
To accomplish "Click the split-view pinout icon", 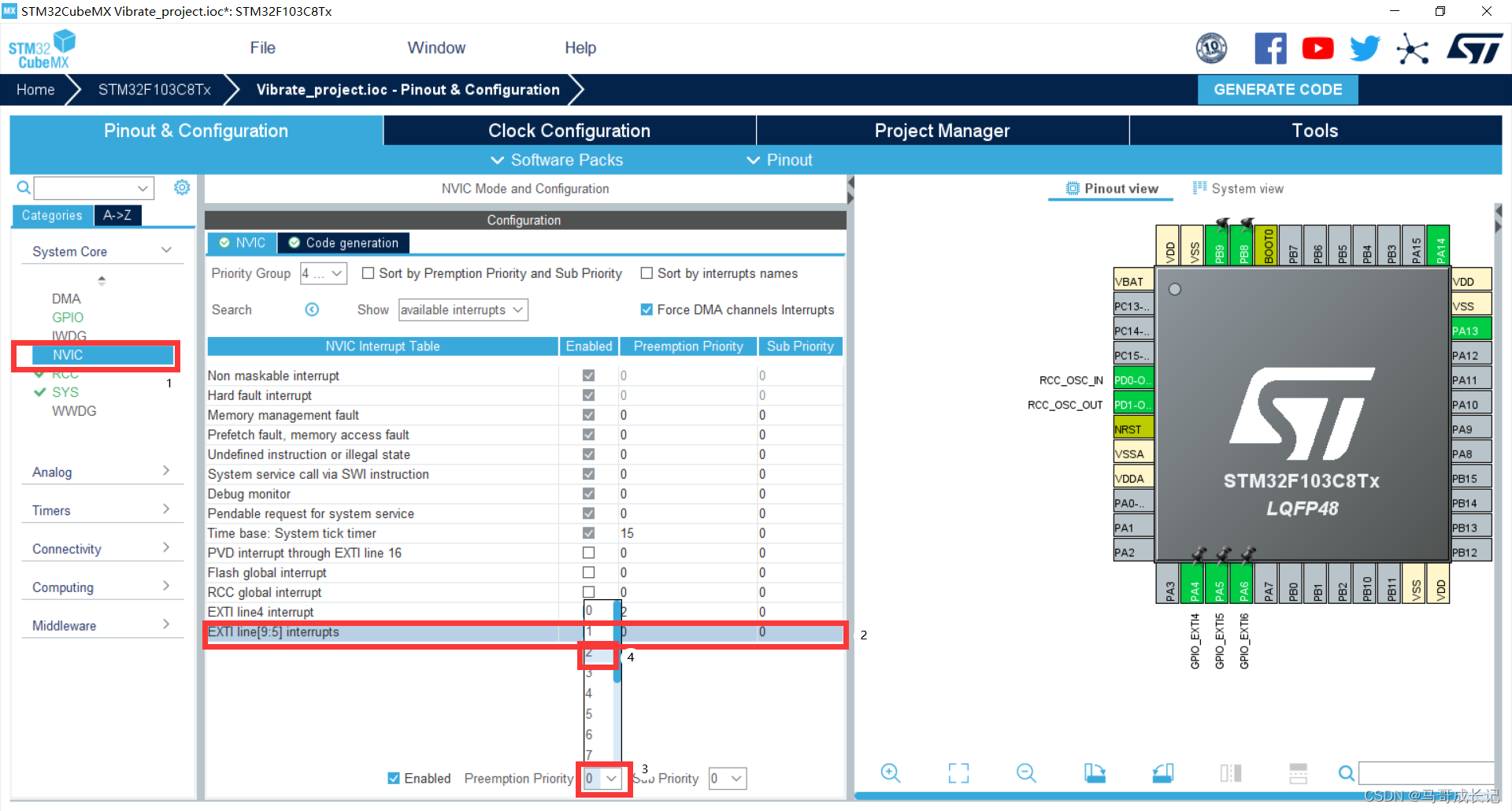I will tap(1231, 772).
